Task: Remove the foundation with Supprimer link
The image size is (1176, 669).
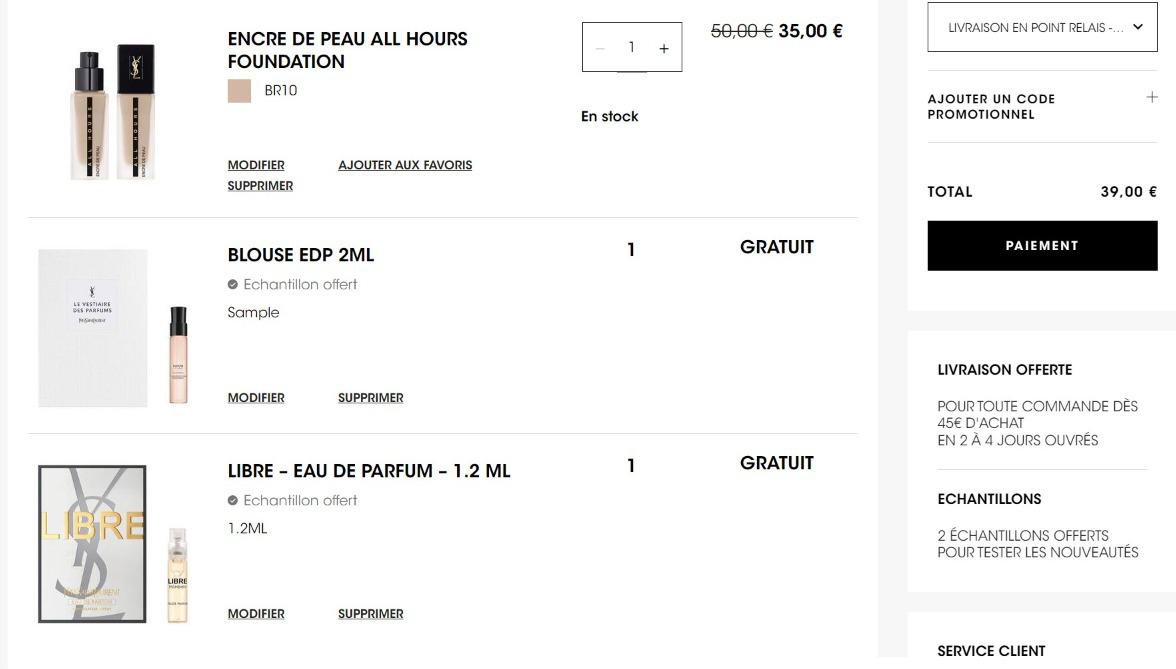Action: (260, 186)
